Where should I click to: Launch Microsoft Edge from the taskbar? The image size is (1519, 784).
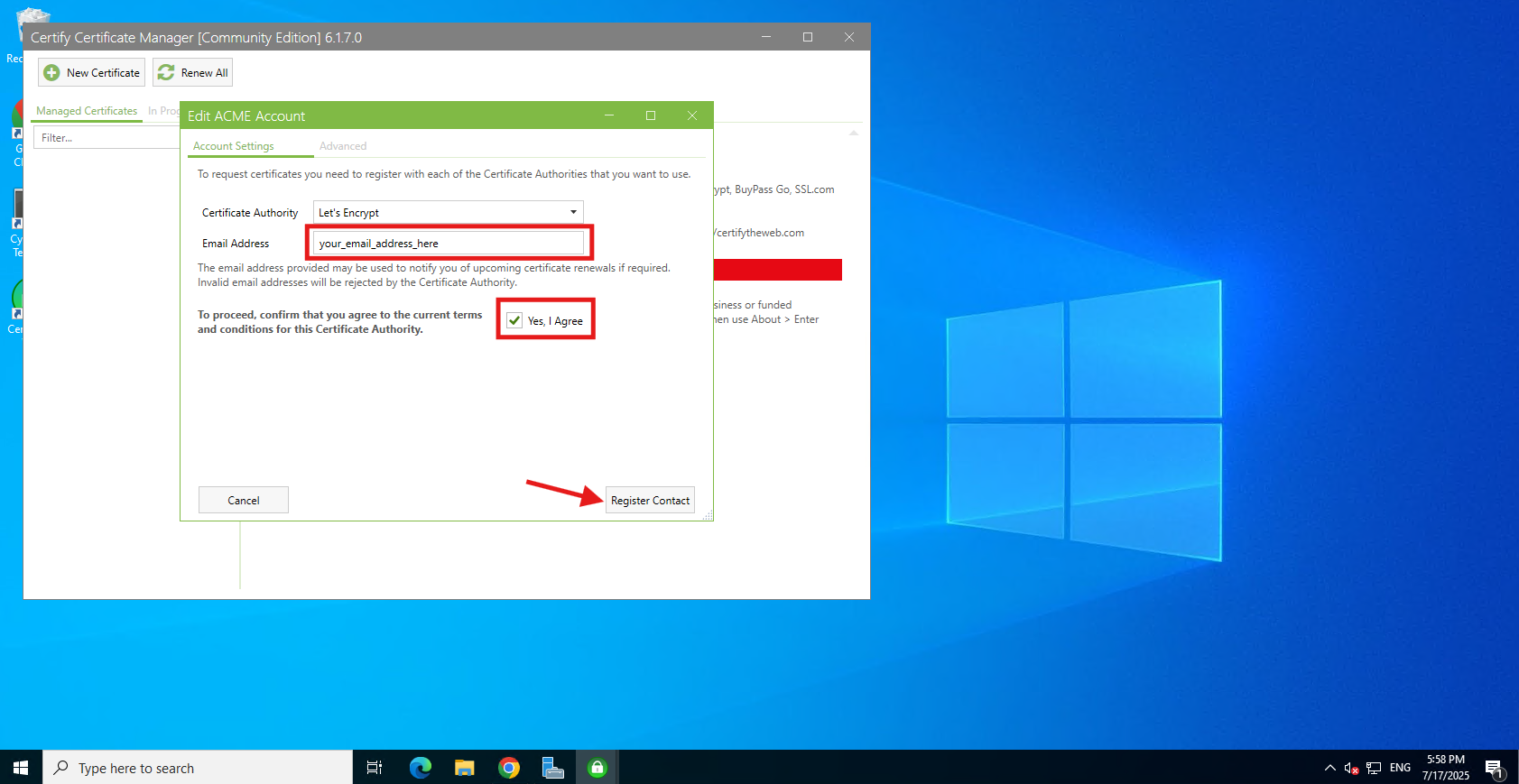coord(420,768)
